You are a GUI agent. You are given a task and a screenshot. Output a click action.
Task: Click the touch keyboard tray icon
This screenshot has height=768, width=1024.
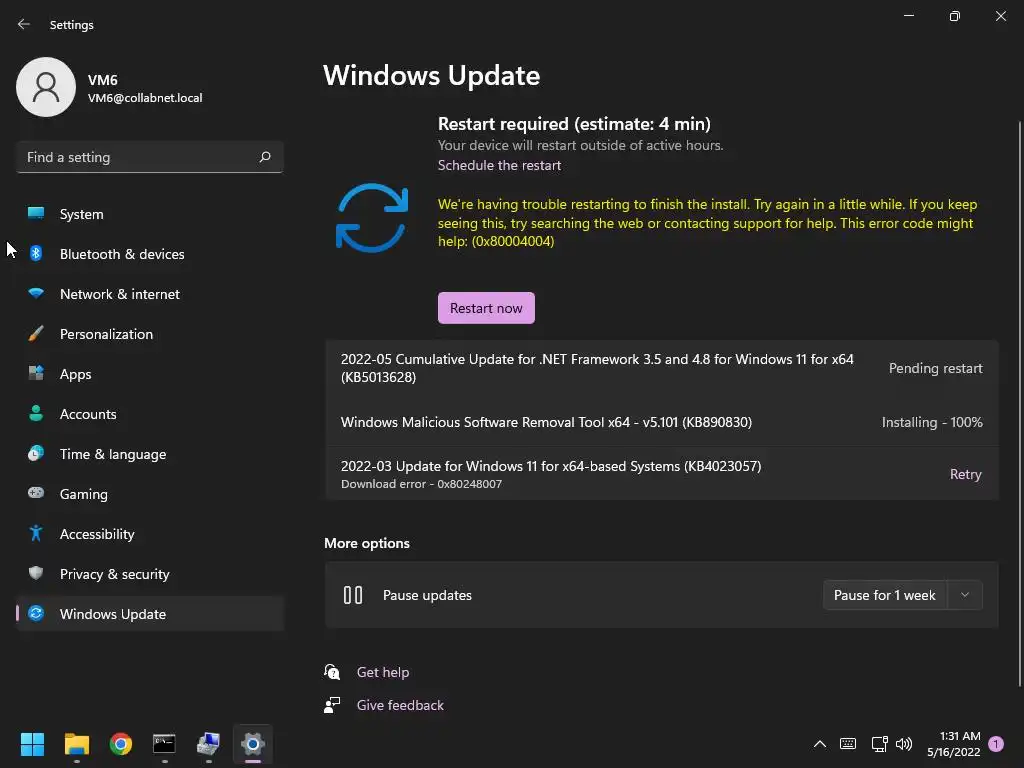coord(848,744)
